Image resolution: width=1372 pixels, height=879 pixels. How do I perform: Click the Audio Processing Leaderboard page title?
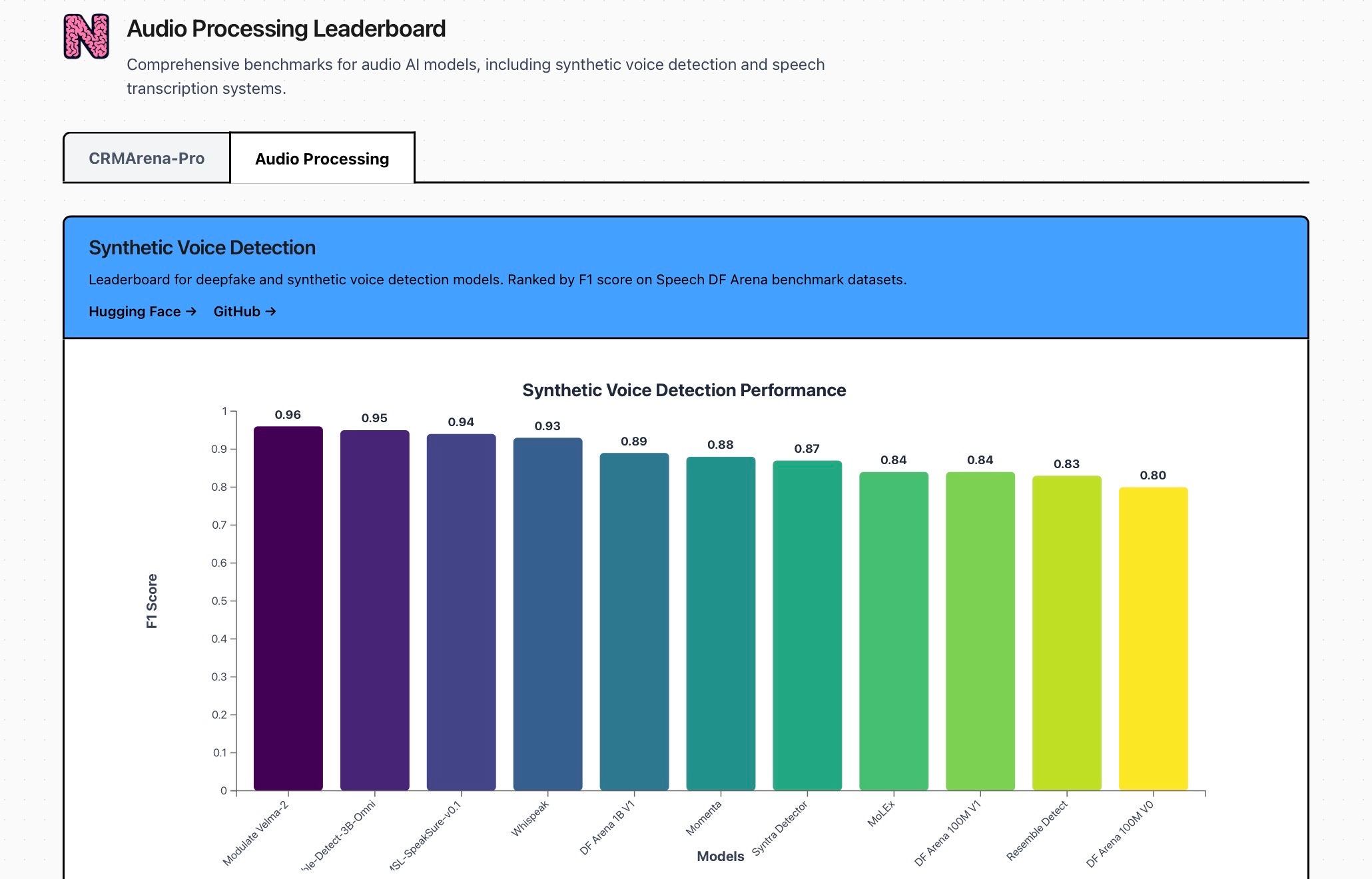[x=286, y=29]
